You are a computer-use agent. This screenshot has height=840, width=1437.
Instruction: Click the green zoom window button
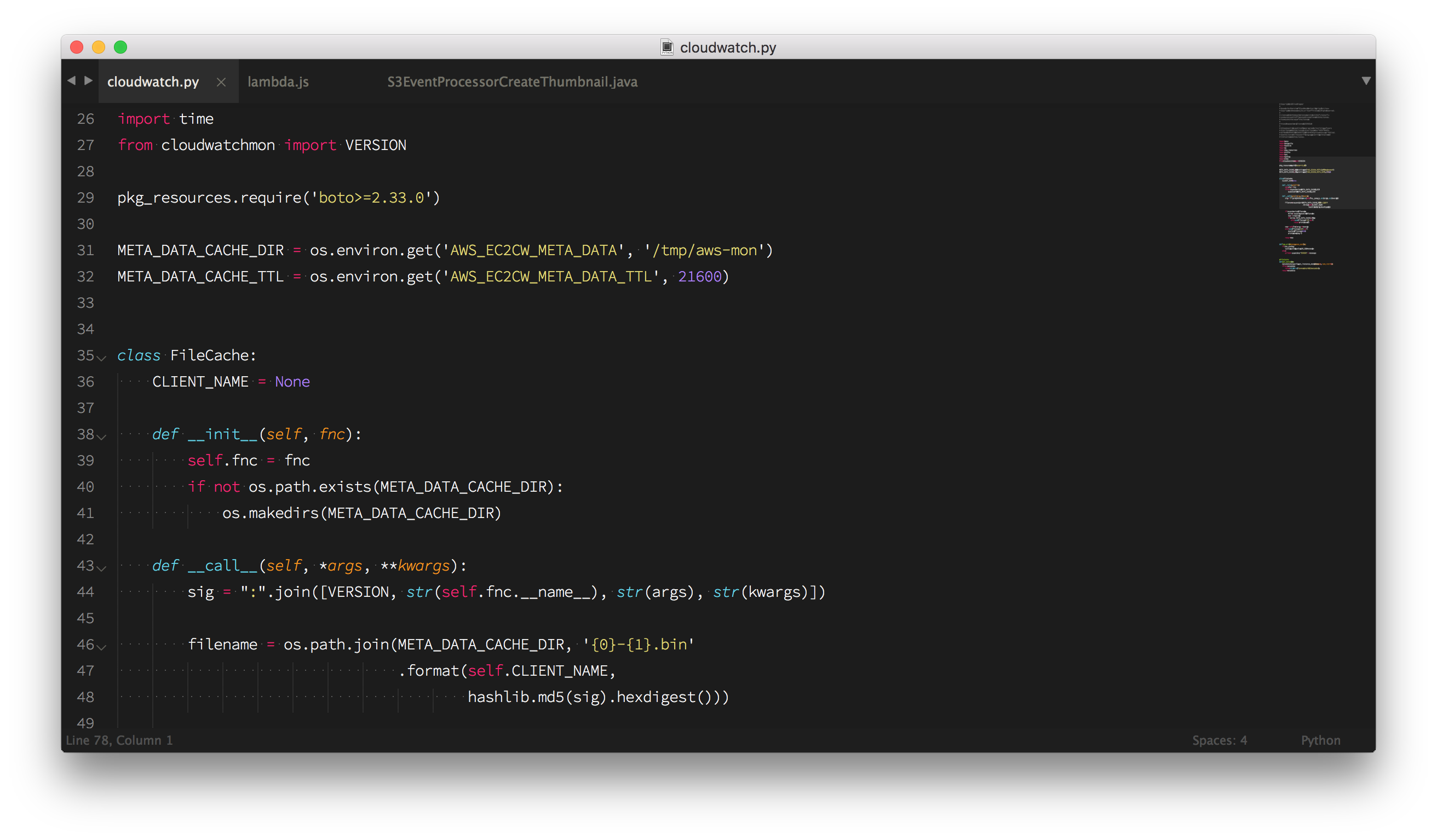(120, 47)
